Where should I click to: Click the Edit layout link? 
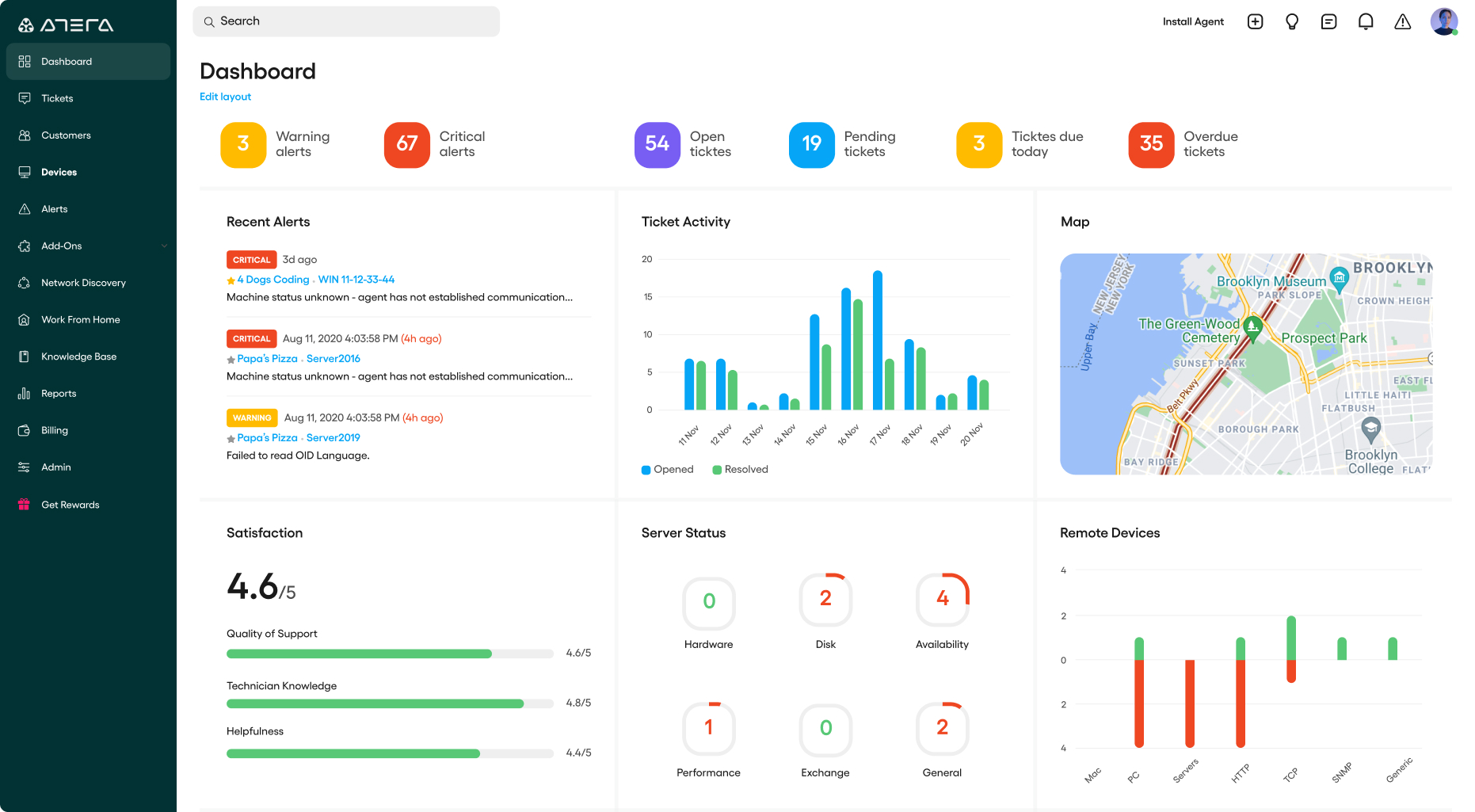(x=225, y=96)
